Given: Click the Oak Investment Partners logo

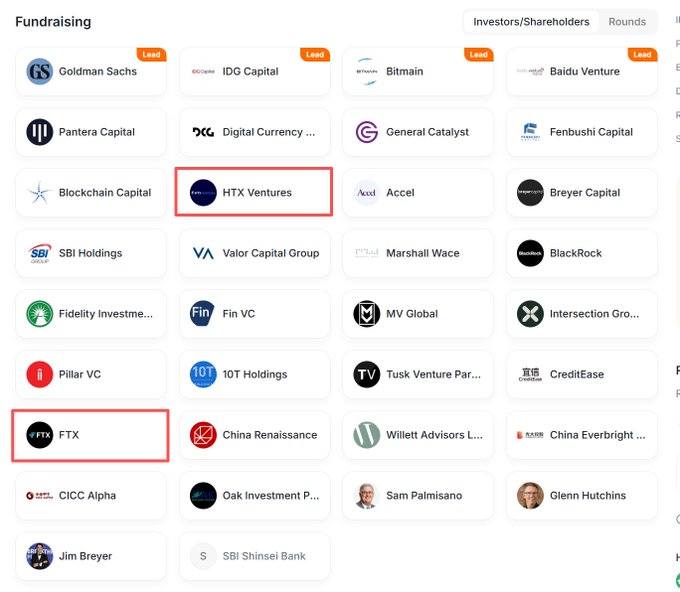Looking at the screenshot, I should (203, 495).
